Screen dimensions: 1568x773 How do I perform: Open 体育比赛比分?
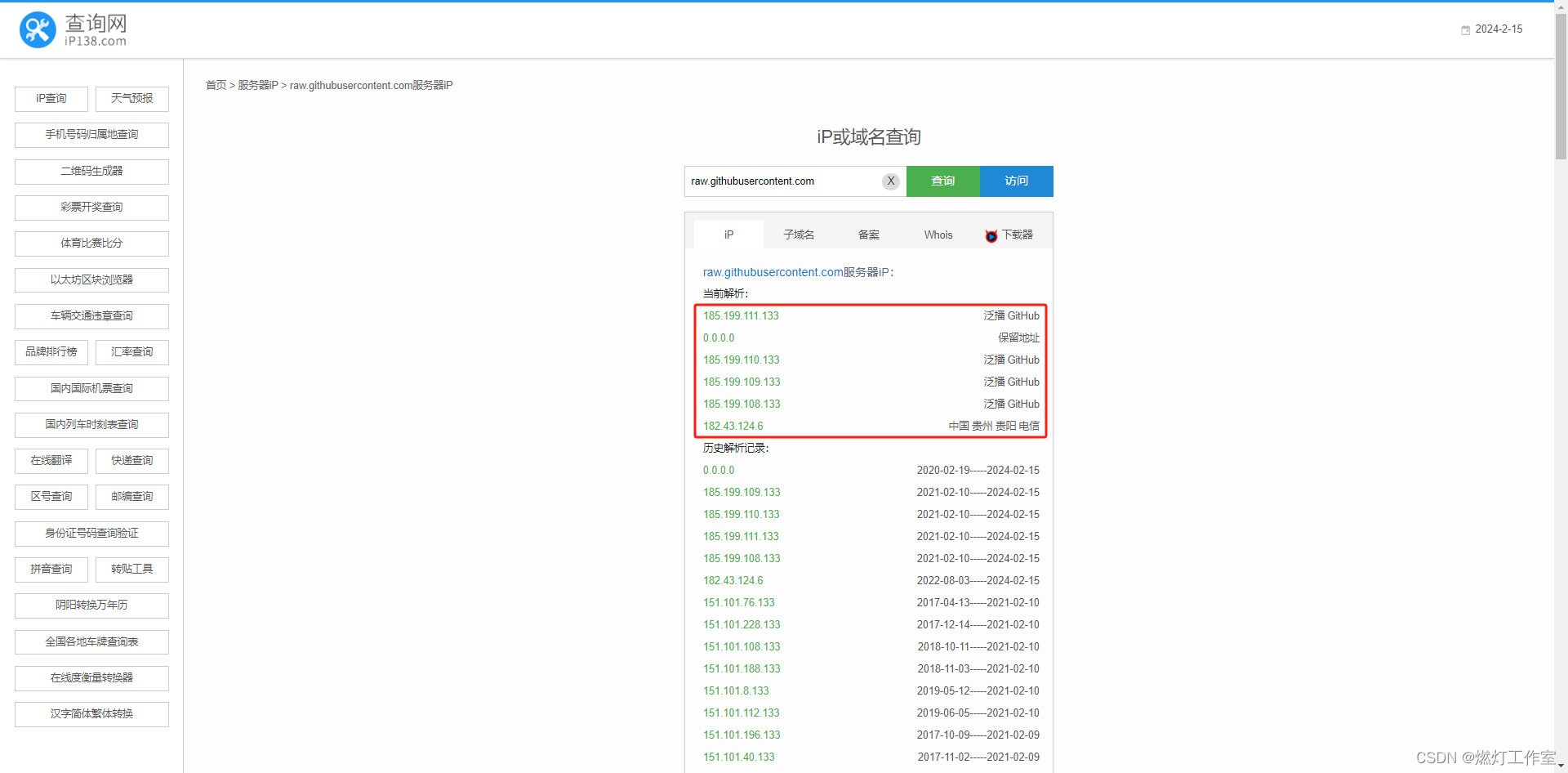pos(91,244)
